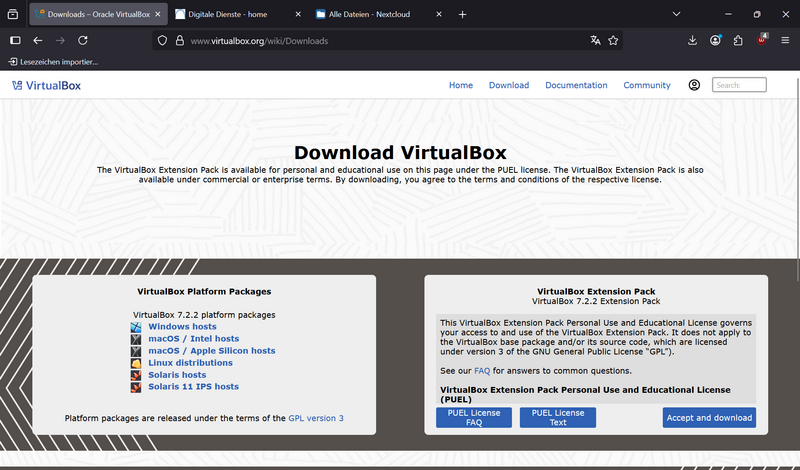Reload the page with the refresh icon
This screenshot has height=470, width=800.
[83, 41]
